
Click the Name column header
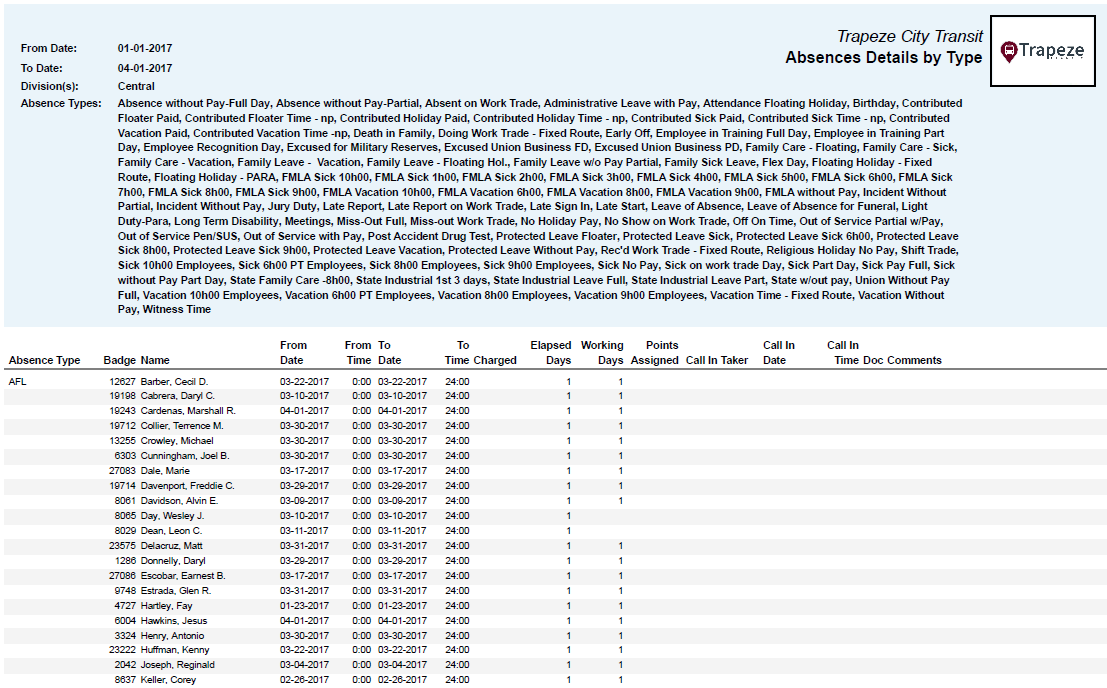tap(155, 360)
